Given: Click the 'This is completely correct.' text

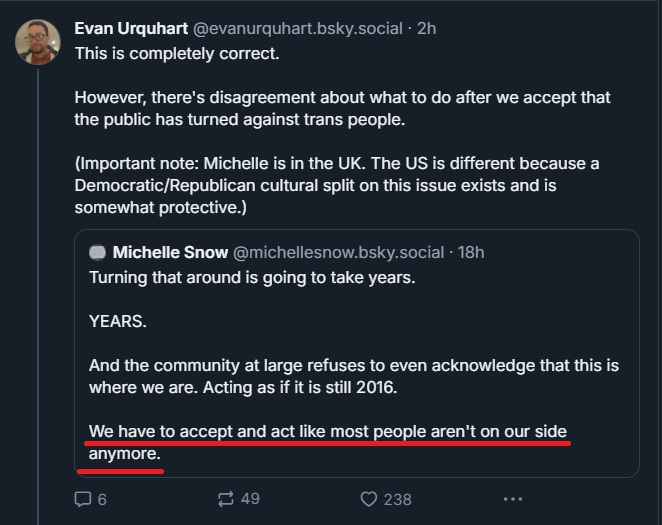Looking at the screenshot, I should click(177, 53).
